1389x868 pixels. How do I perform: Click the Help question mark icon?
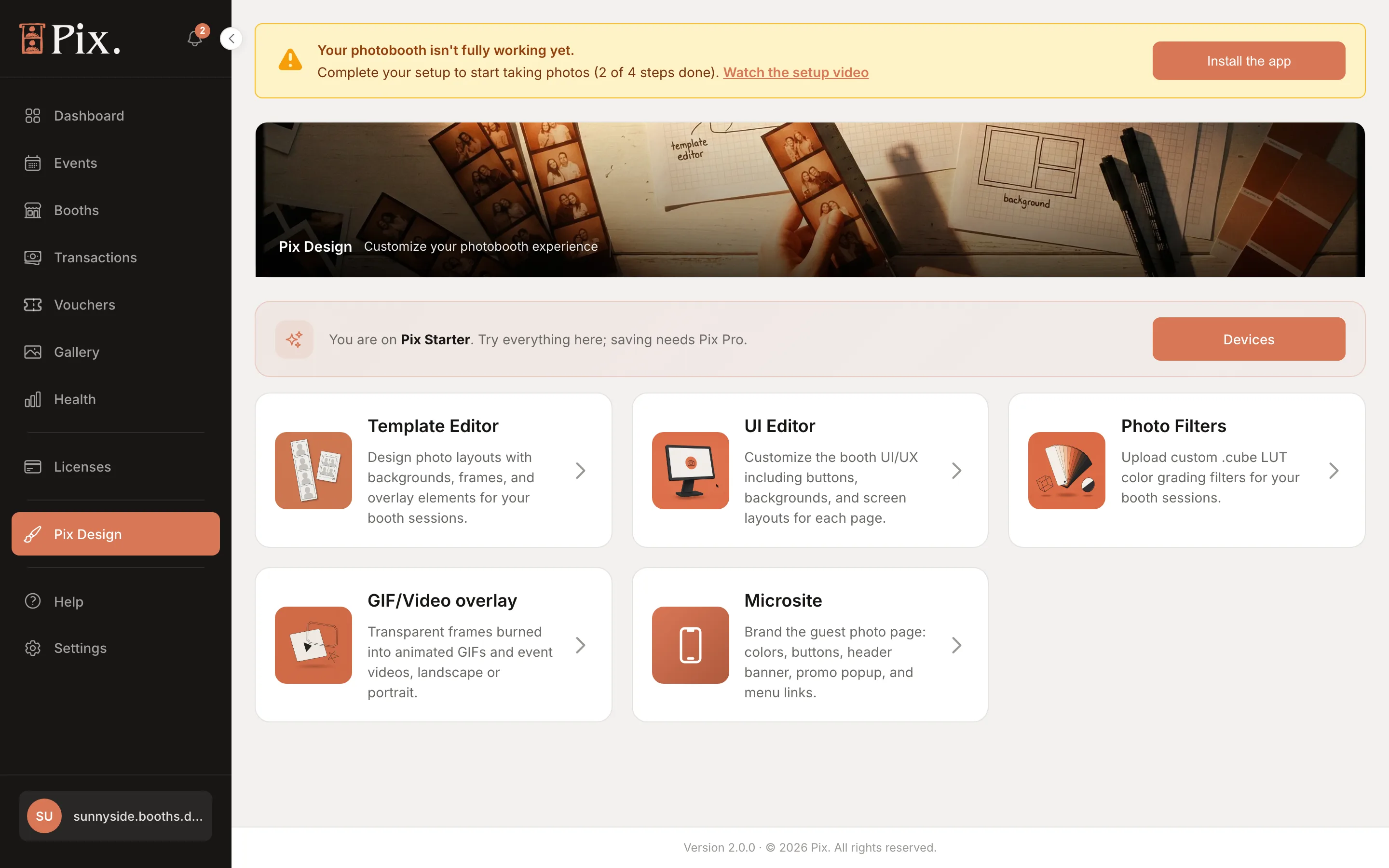[x=33, y=601]
